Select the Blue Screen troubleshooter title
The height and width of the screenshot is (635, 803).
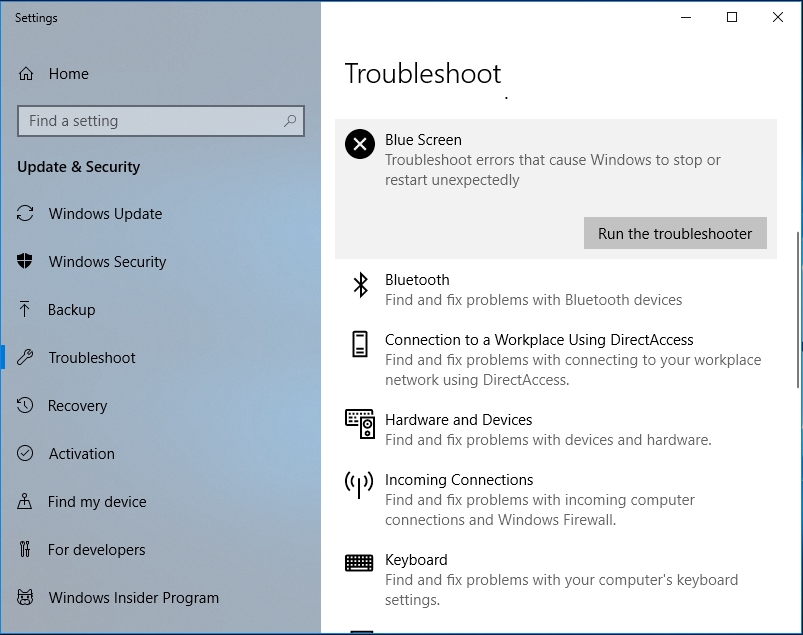[x=423, y=140]
